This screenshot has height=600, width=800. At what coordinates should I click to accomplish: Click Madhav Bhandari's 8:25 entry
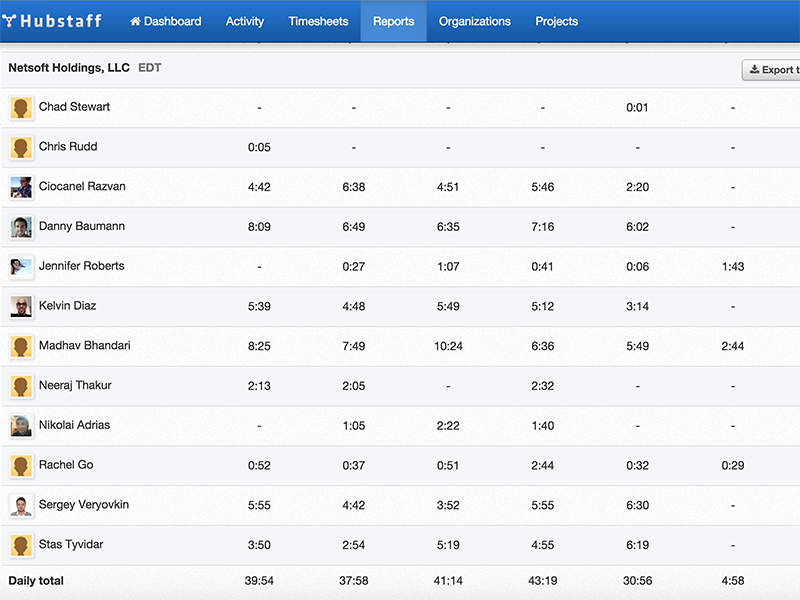(x=259, y=346)
